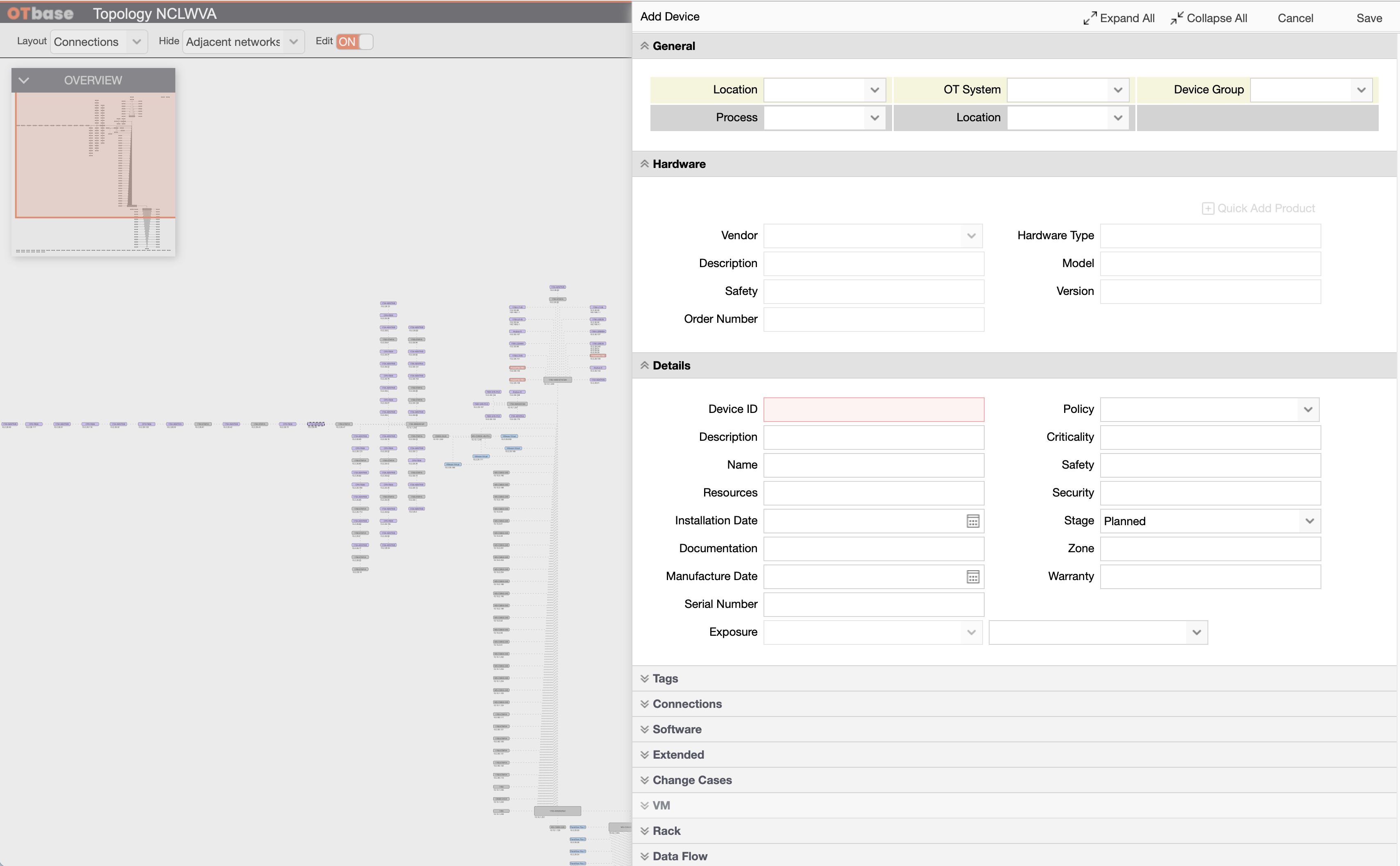The height and width of the screenshot is (866, 1400).
Task: Collapse the OVERVIEW panel chevron
Action: 23,80
